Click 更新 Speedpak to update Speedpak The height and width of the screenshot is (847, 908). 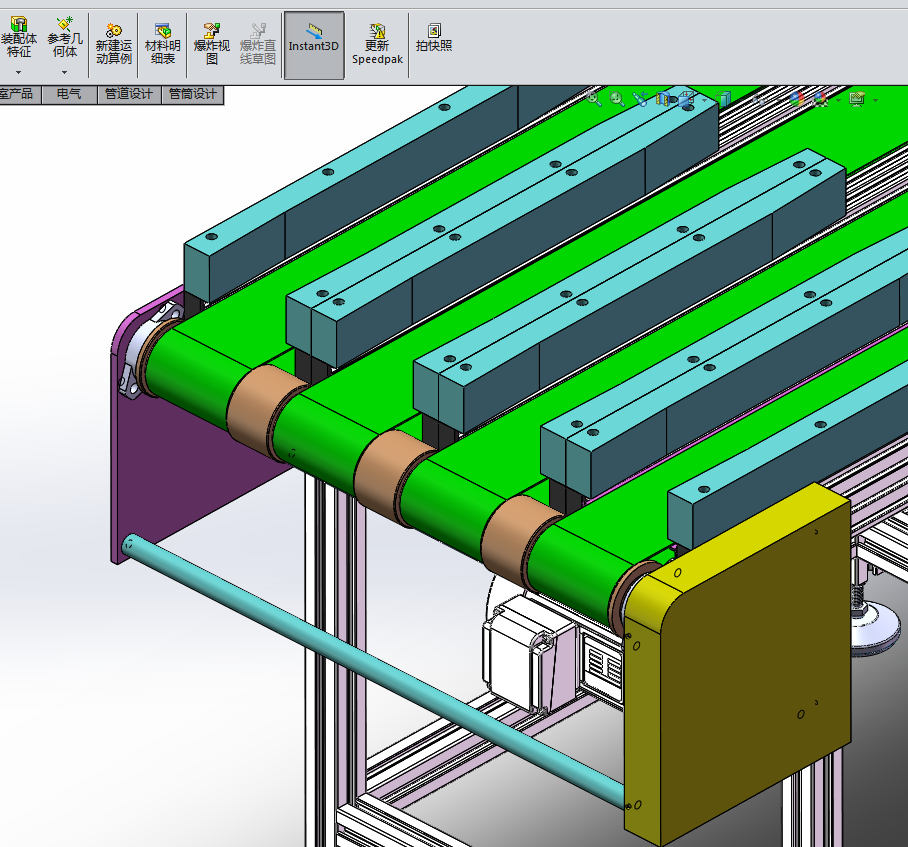pos(377,44)
